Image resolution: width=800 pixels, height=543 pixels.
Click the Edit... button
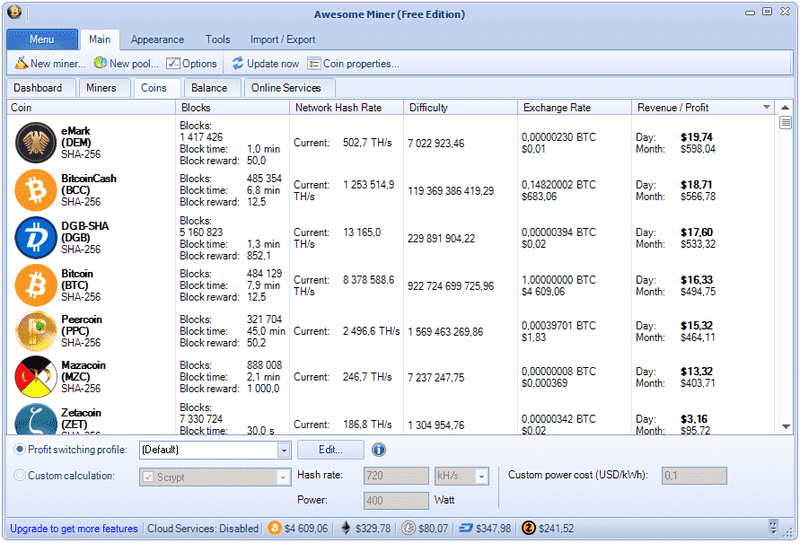tap(331, 450)
